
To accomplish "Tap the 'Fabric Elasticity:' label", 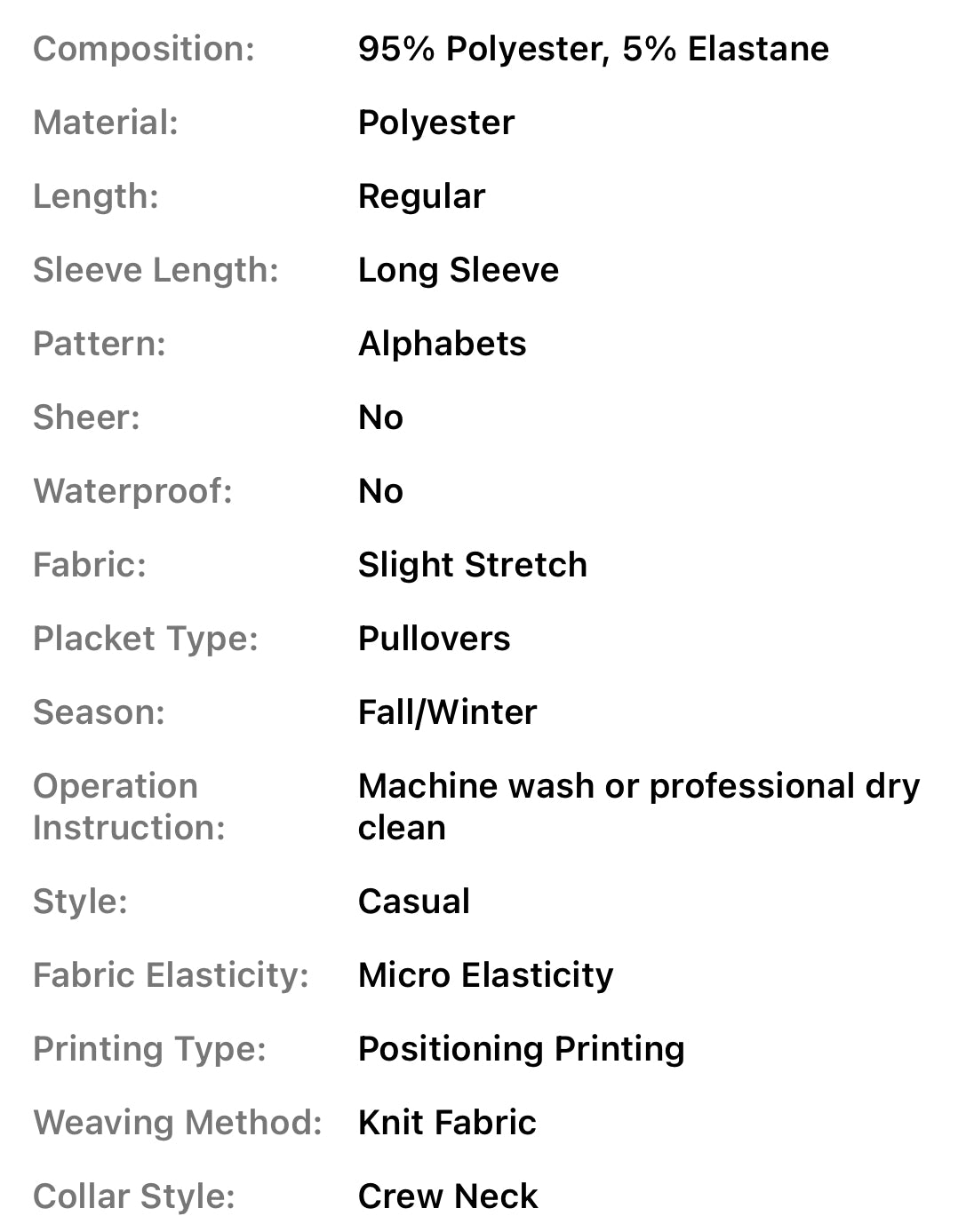I will 171,975.
